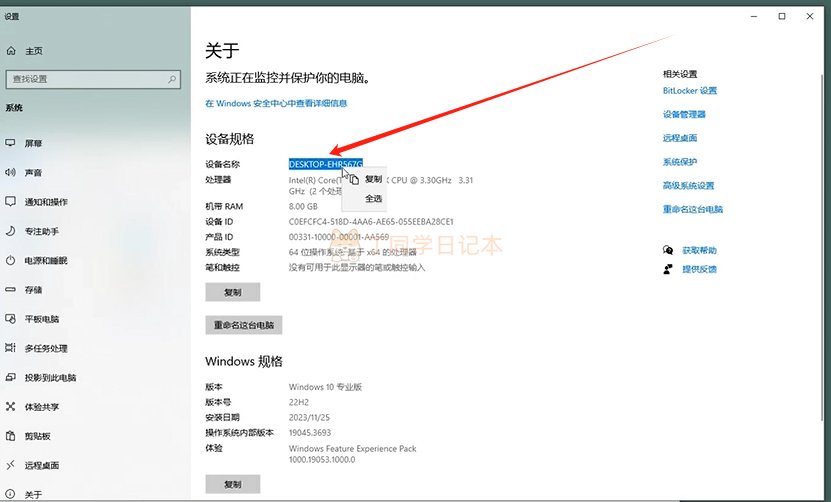Open the 高级系统设置 link
The image size is (831, 502).
click(x=688, y=186)
